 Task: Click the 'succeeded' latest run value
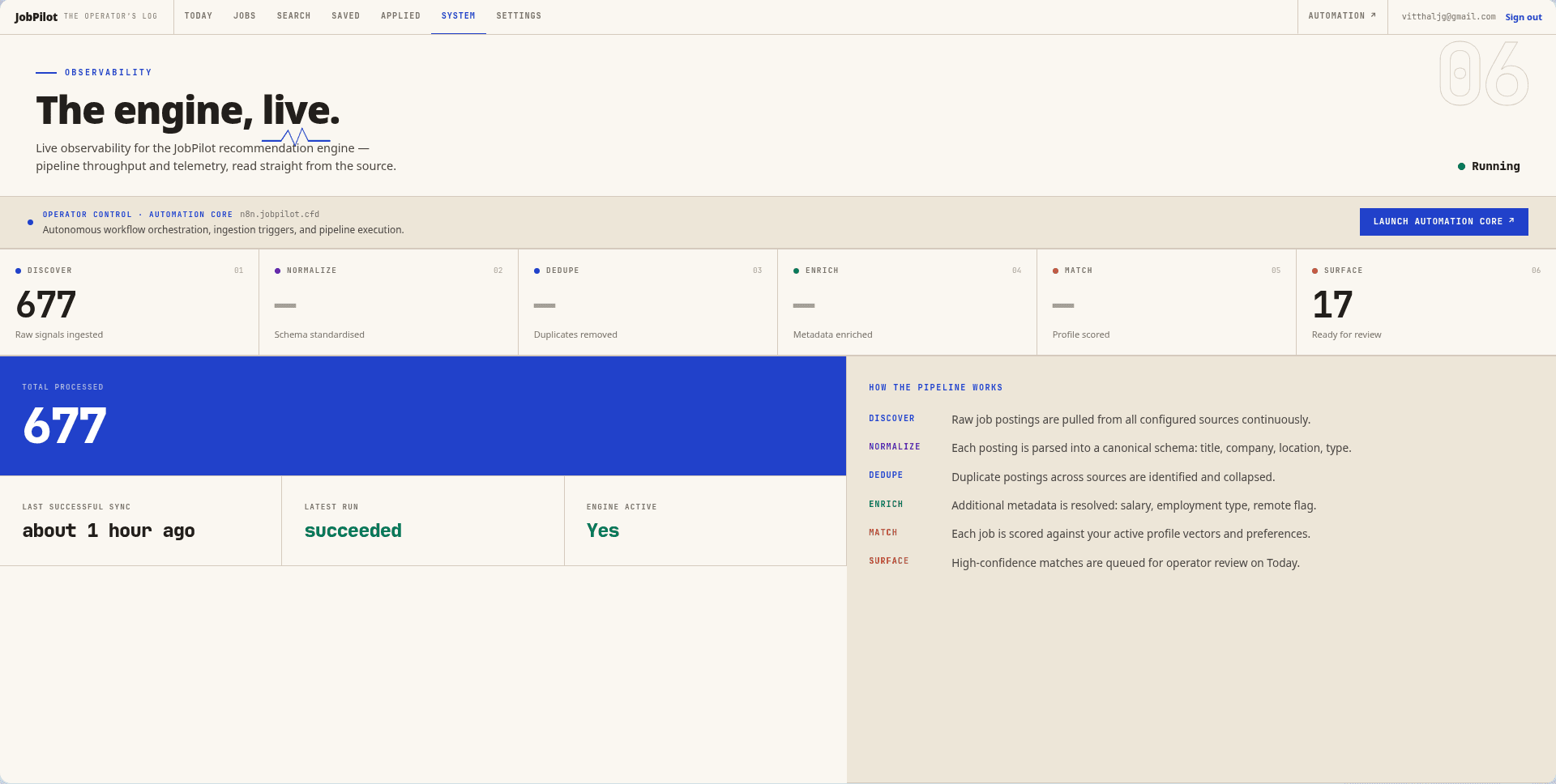353,530
